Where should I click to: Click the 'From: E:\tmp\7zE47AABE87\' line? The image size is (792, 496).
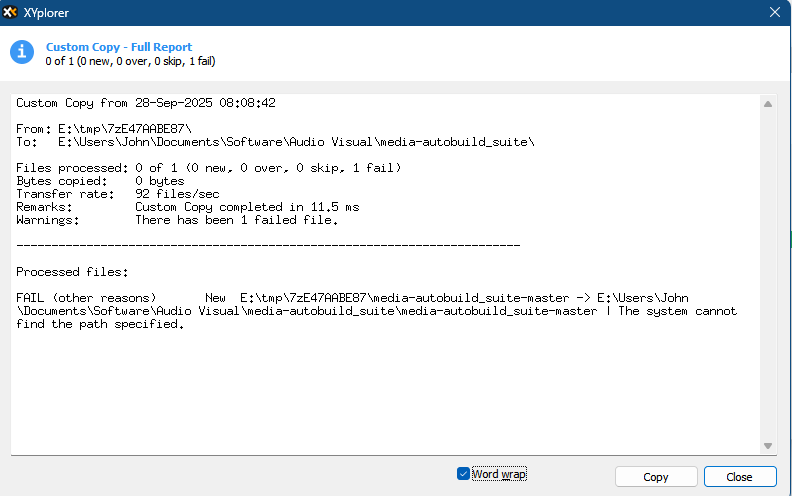pos(104,129)
